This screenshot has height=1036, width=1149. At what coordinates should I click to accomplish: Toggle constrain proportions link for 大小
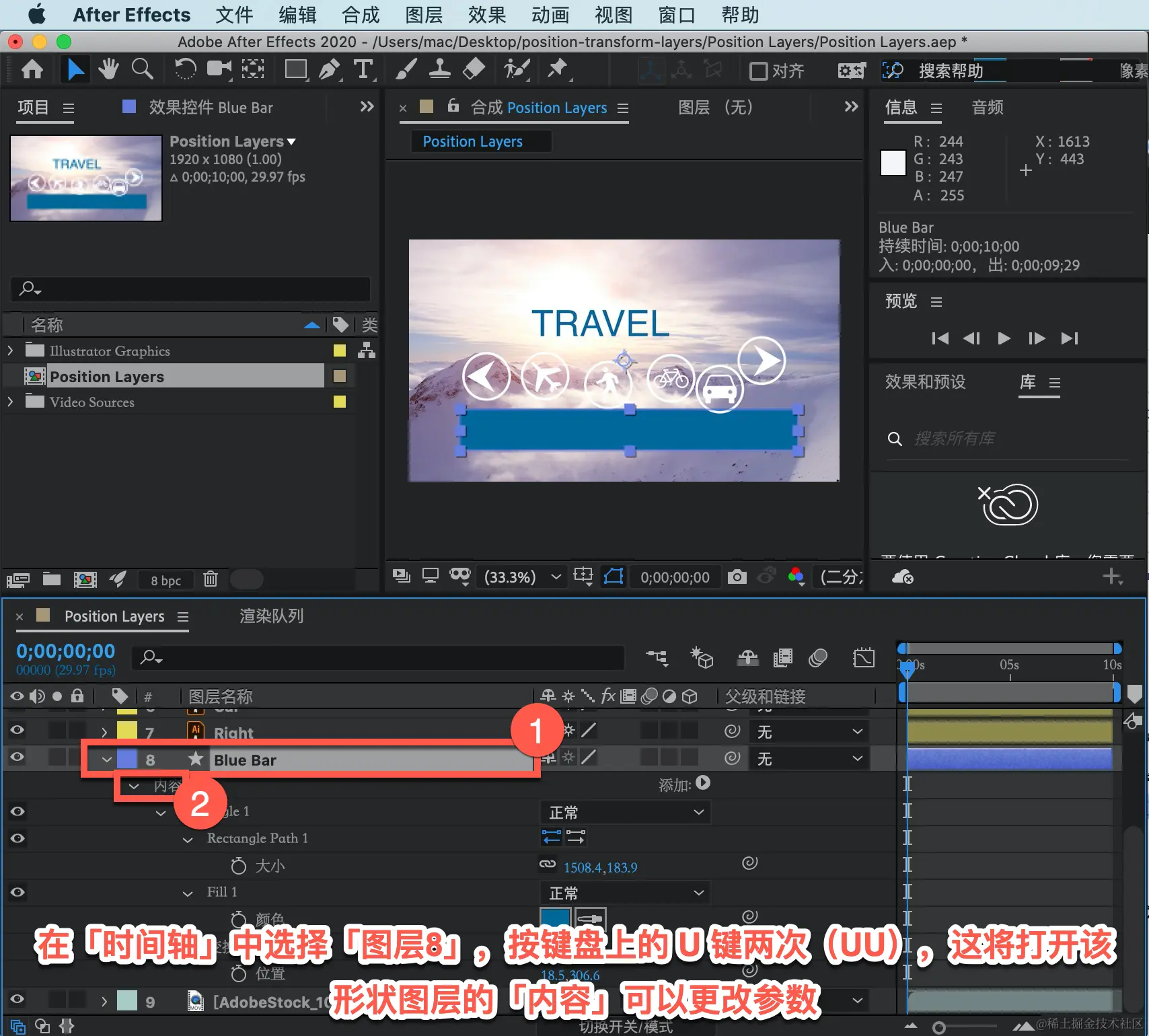point(548,864)
